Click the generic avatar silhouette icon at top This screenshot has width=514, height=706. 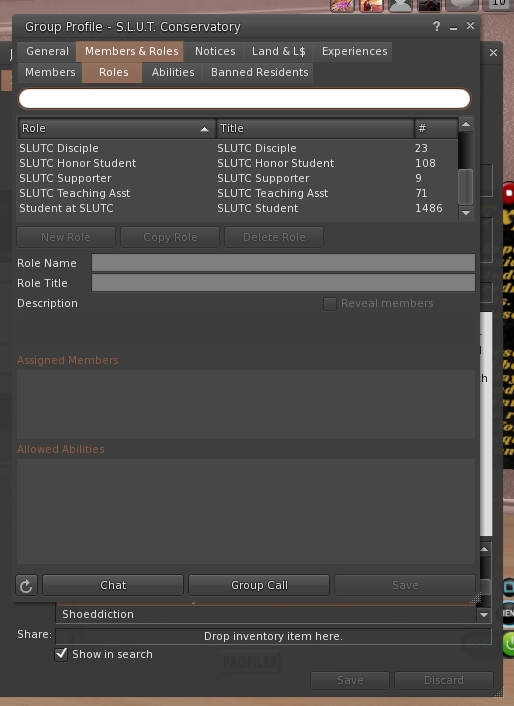[400, 5]
